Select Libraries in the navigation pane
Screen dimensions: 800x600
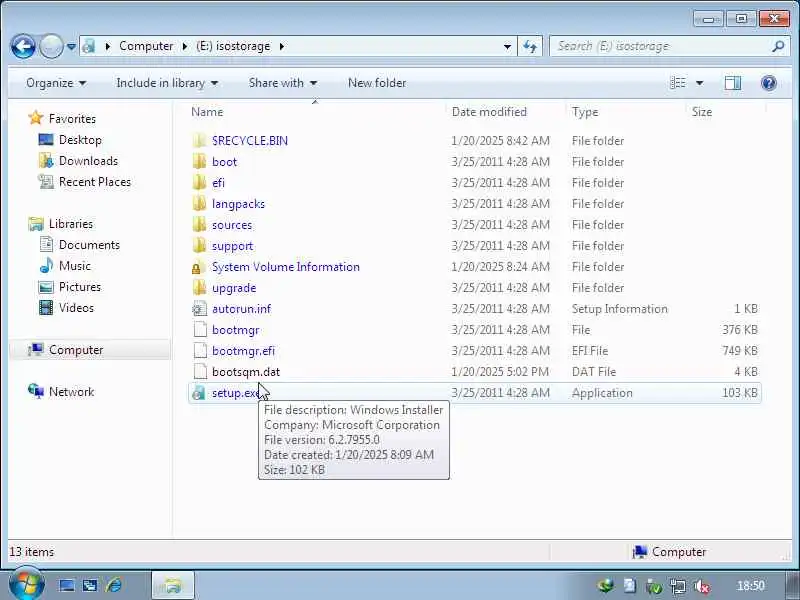tap(71, 224)
